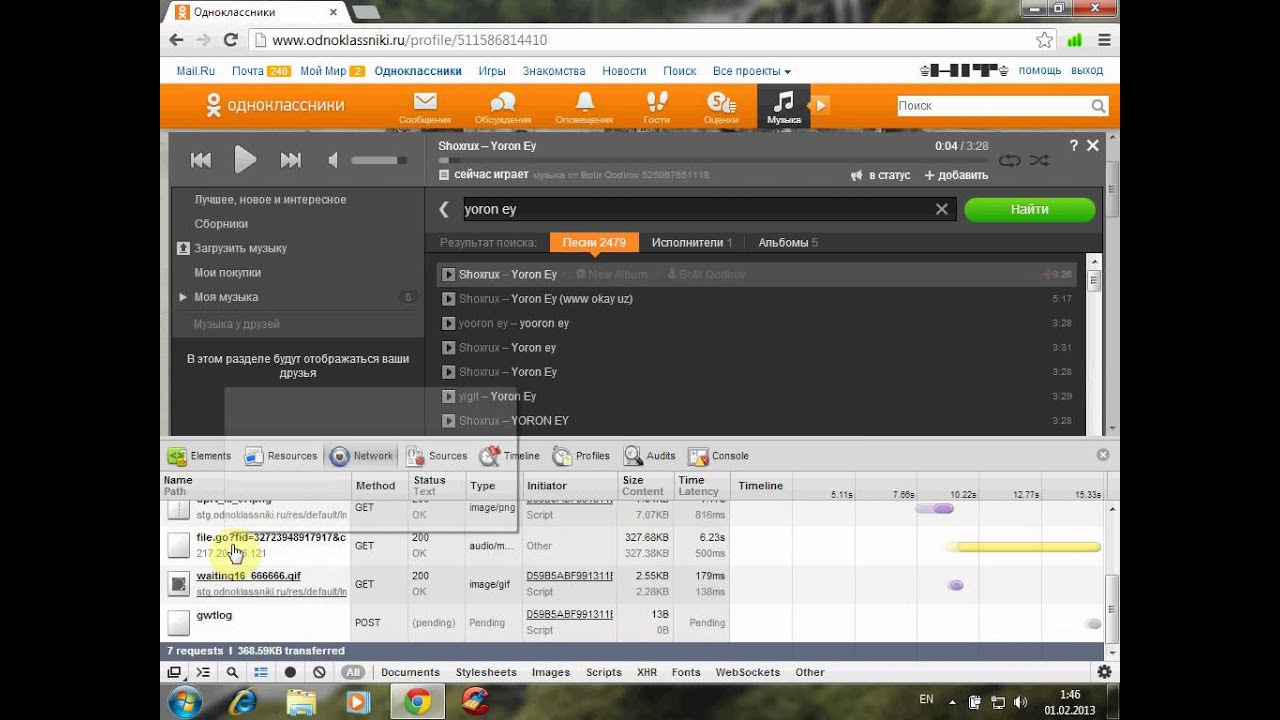Open DevTools Elements panel
Image resolution: width=1280 pixels, height=720 pixels.
tap(200, 456)
